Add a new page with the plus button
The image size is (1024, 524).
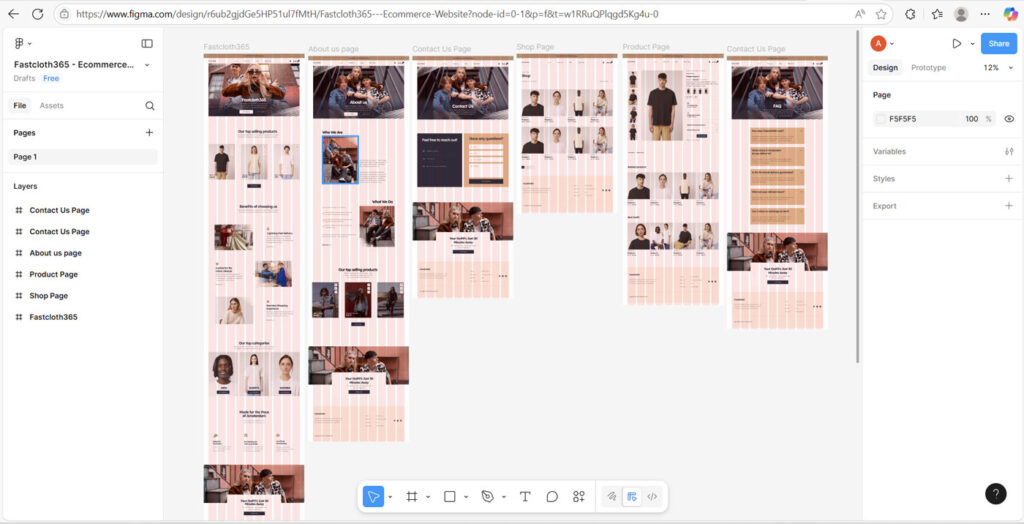coord(149,132)
